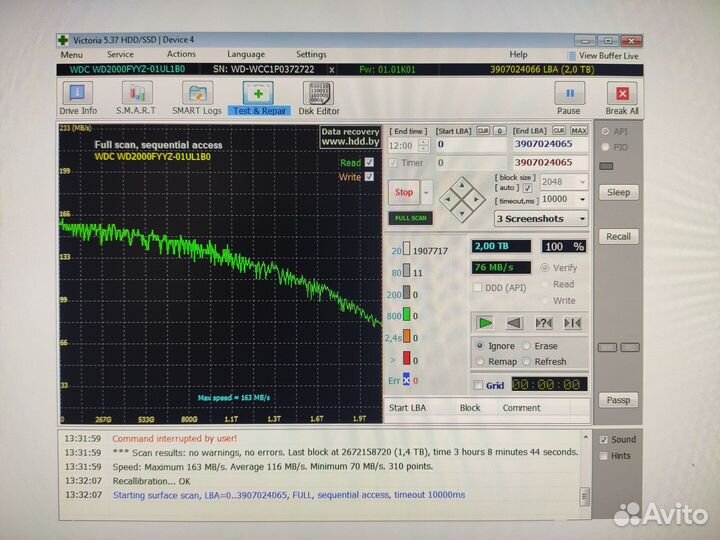Stop the scan with Stop button

pos(403,192)
